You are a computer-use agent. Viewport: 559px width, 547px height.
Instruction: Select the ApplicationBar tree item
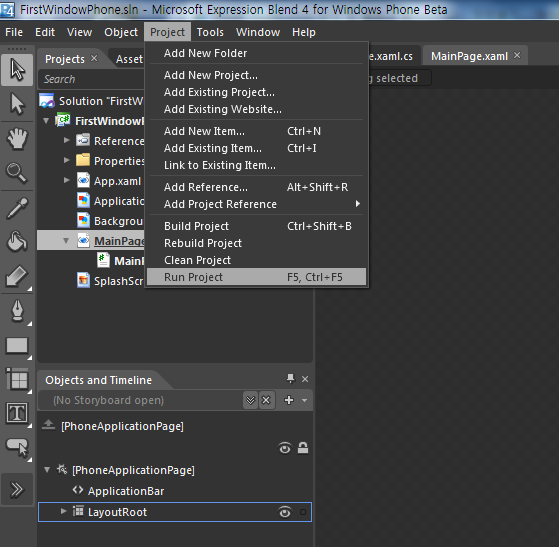(x=125, y=491)
